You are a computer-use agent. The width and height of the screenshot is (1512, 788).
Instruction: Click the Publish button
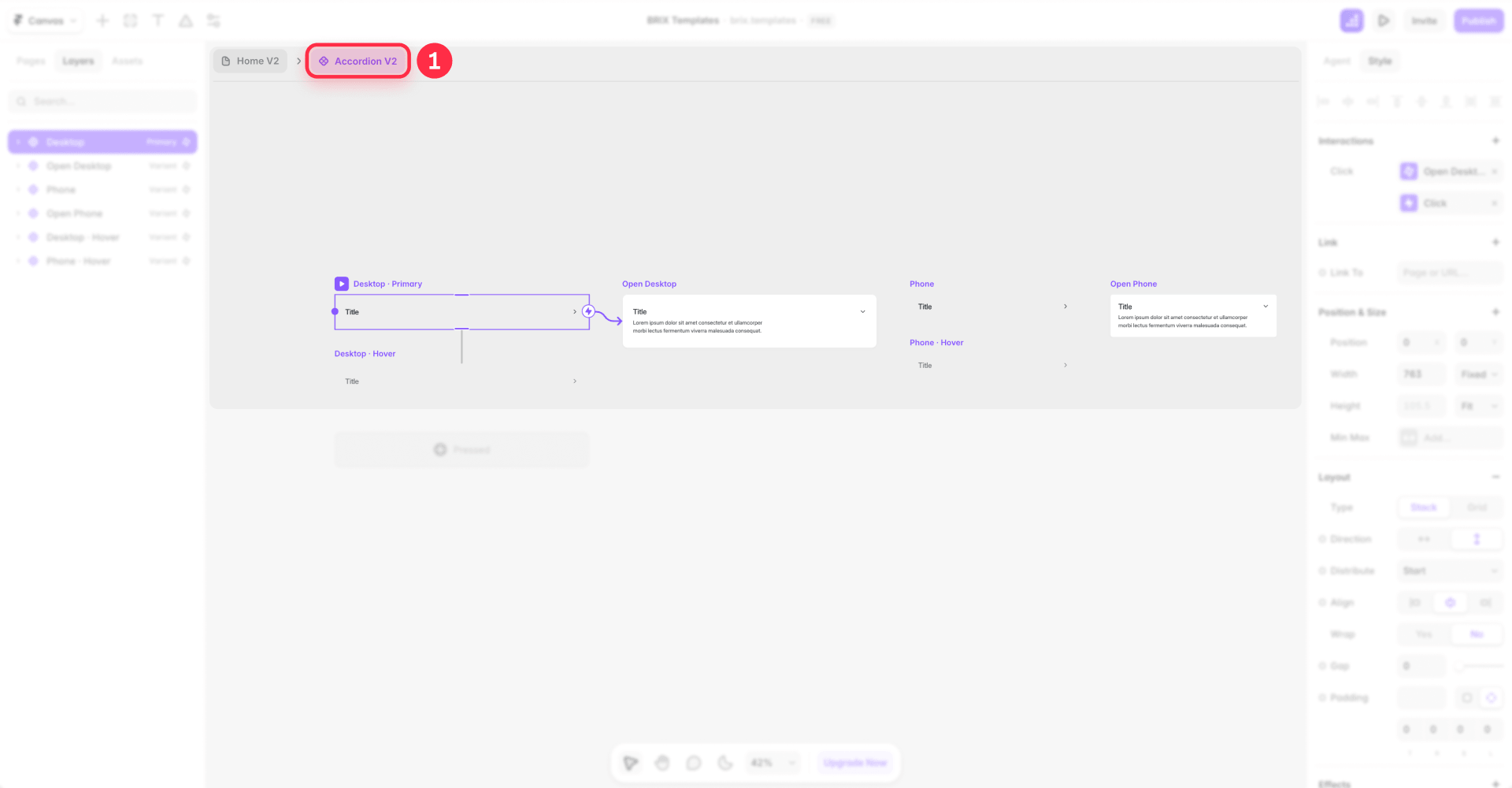(1479, 20)
